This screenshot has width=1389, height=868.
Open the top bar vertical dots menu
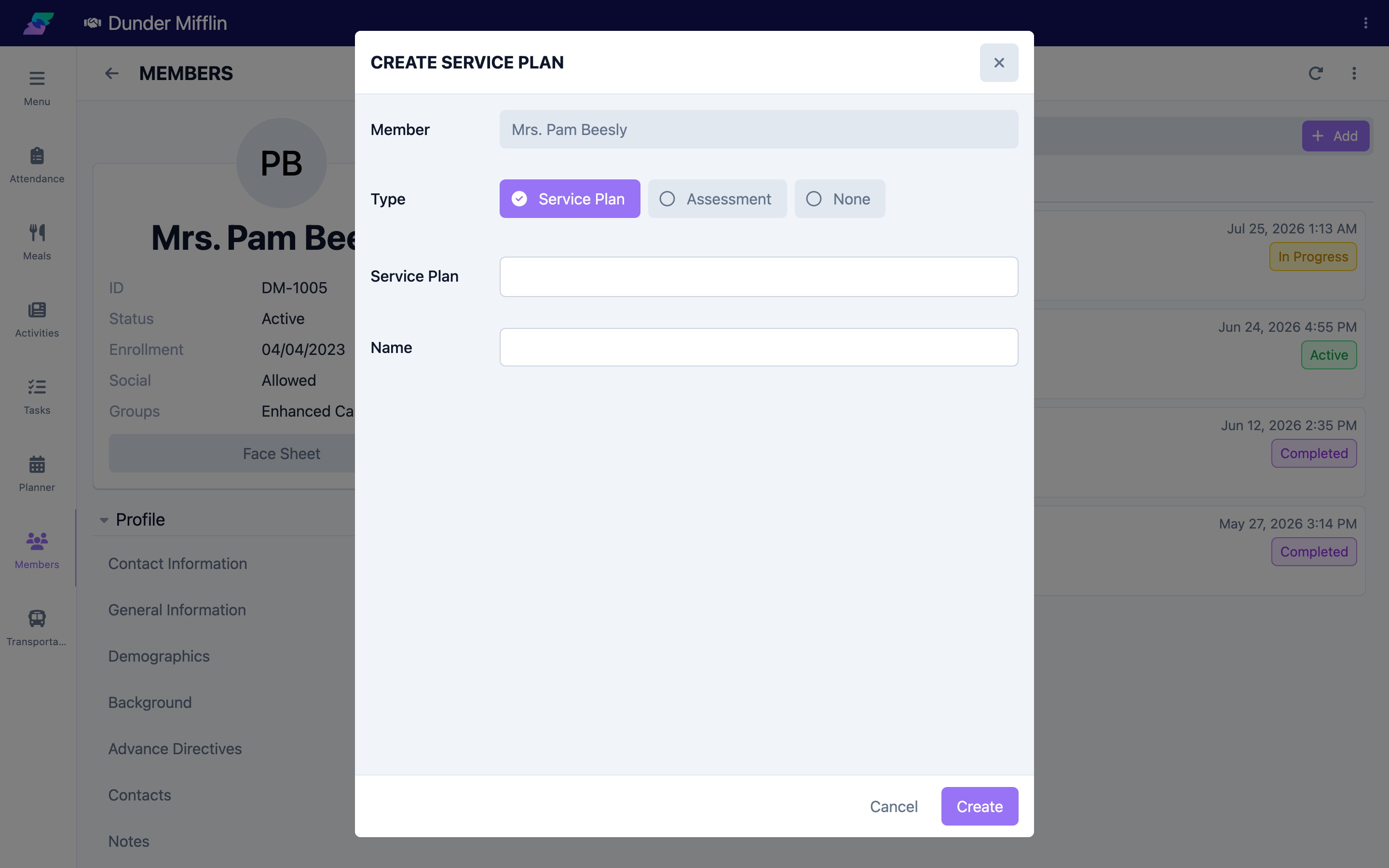[x=1365, y=23]
